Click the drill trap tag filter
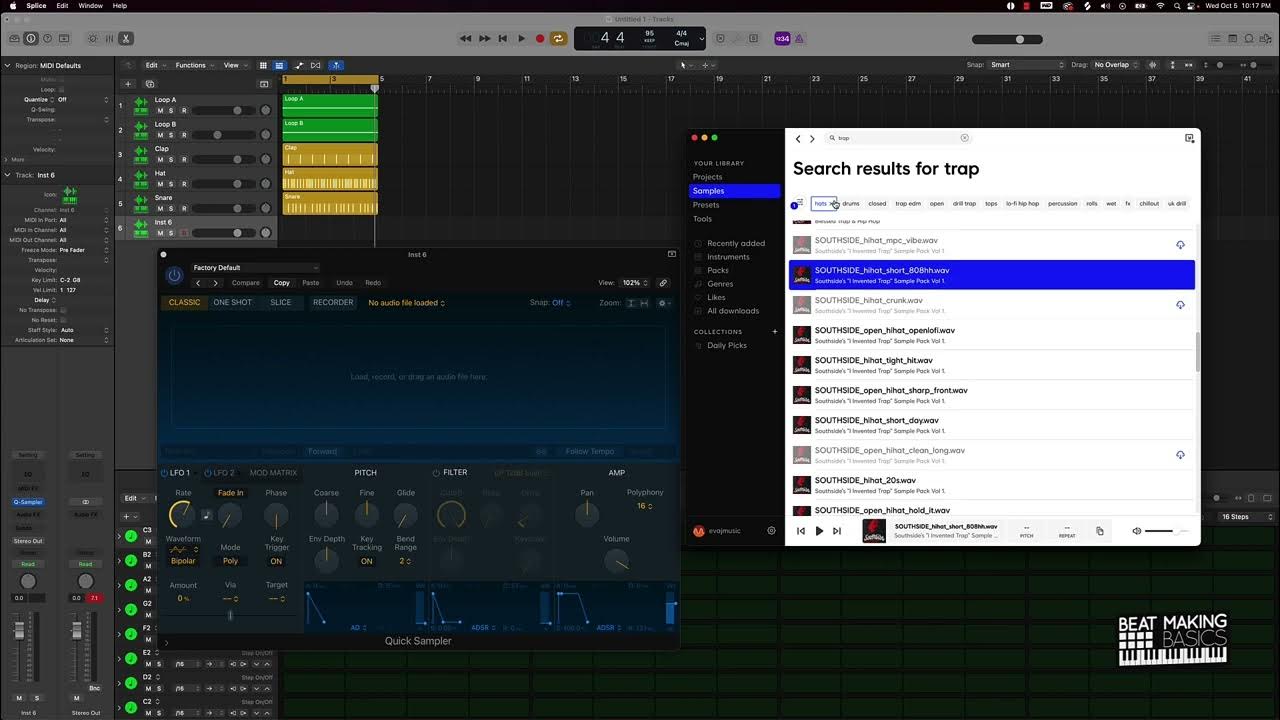 (964, 203)
